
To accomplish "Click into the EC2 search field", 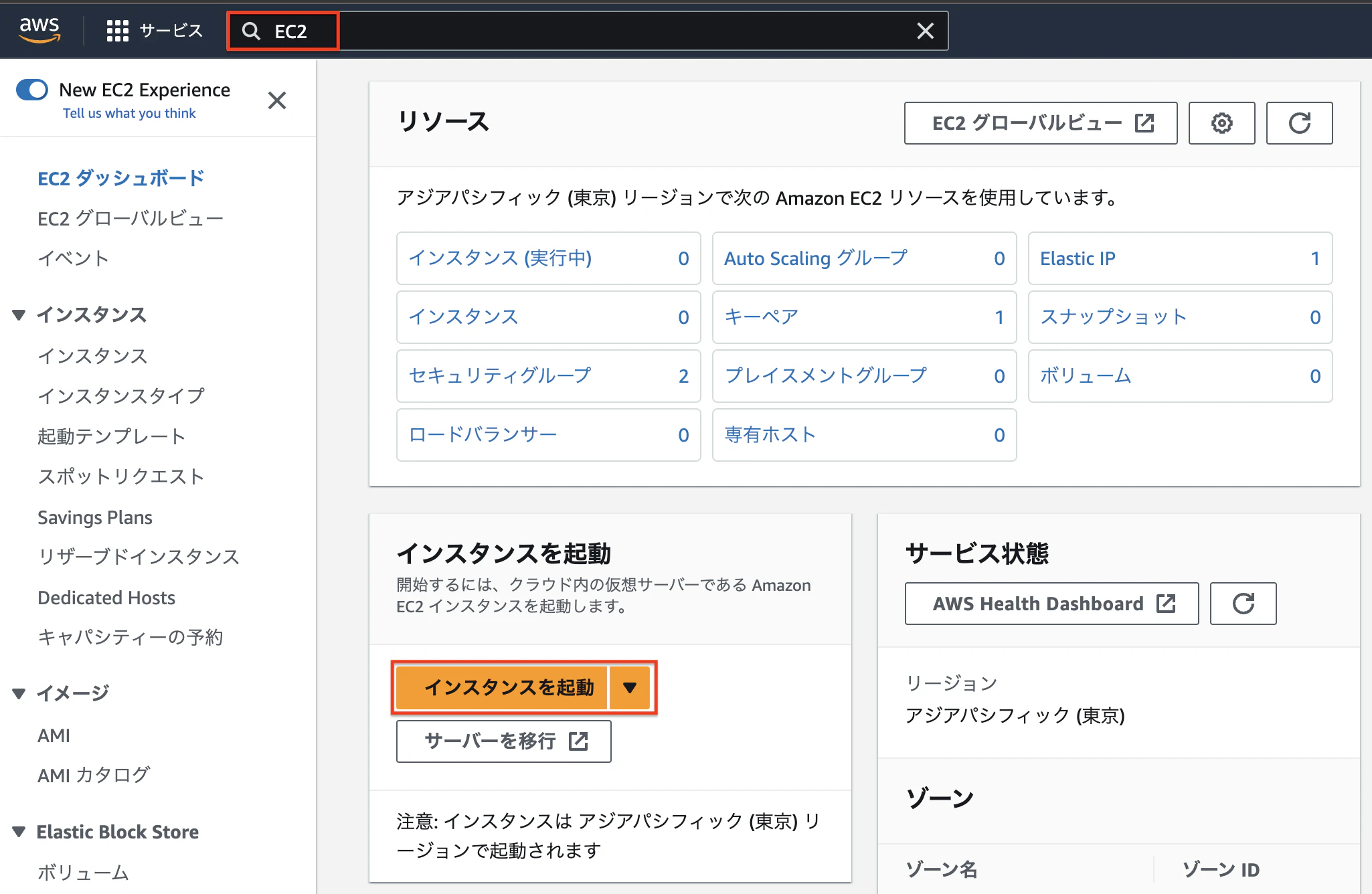I will pyautogui.click(x=588, y=31).
